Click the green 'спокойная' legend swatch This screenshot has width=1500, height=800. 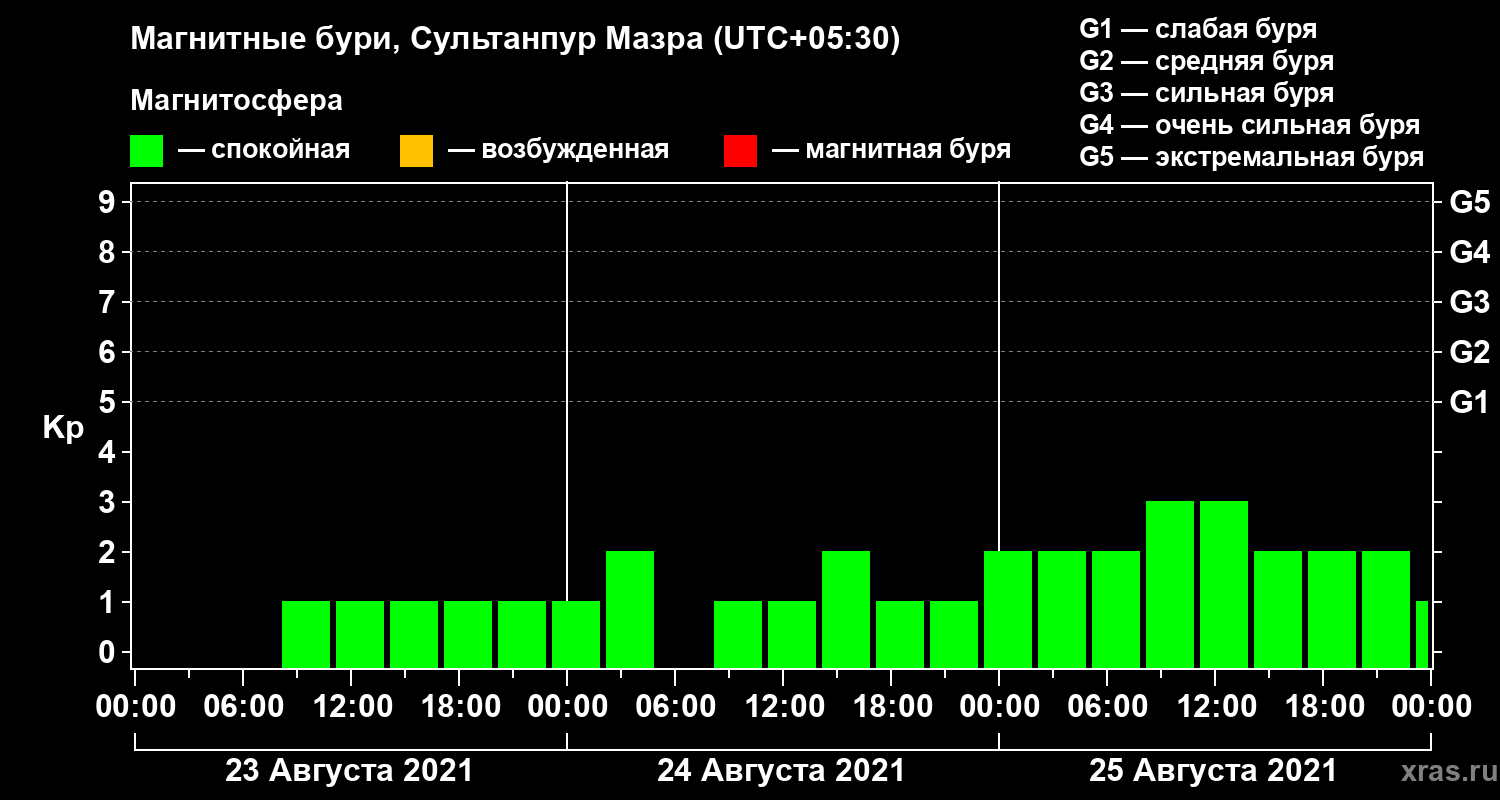pos(146,151)
